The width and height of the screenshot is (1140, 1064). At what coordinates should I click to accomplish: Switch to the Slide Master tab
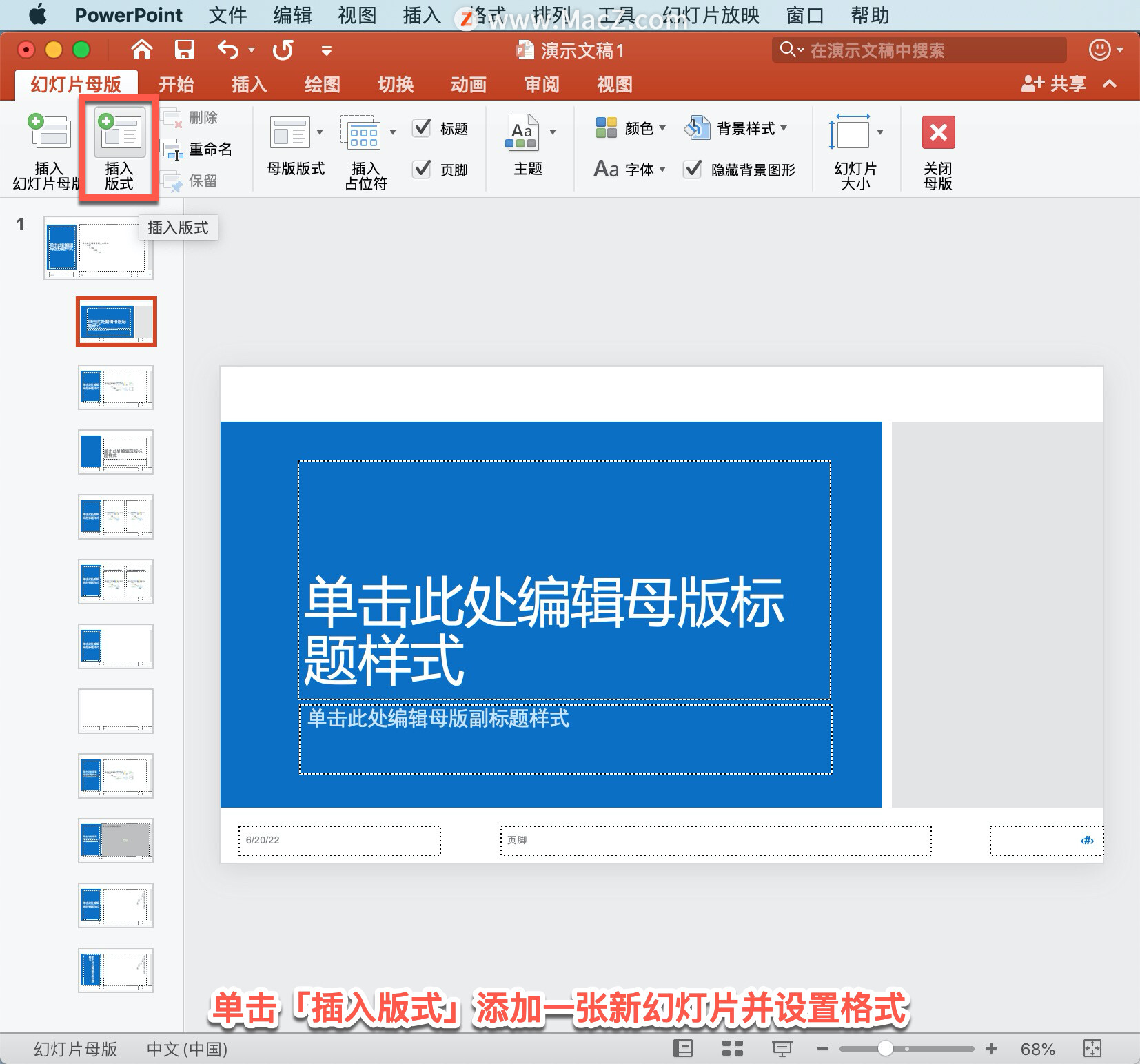click(x=76, y=85)
